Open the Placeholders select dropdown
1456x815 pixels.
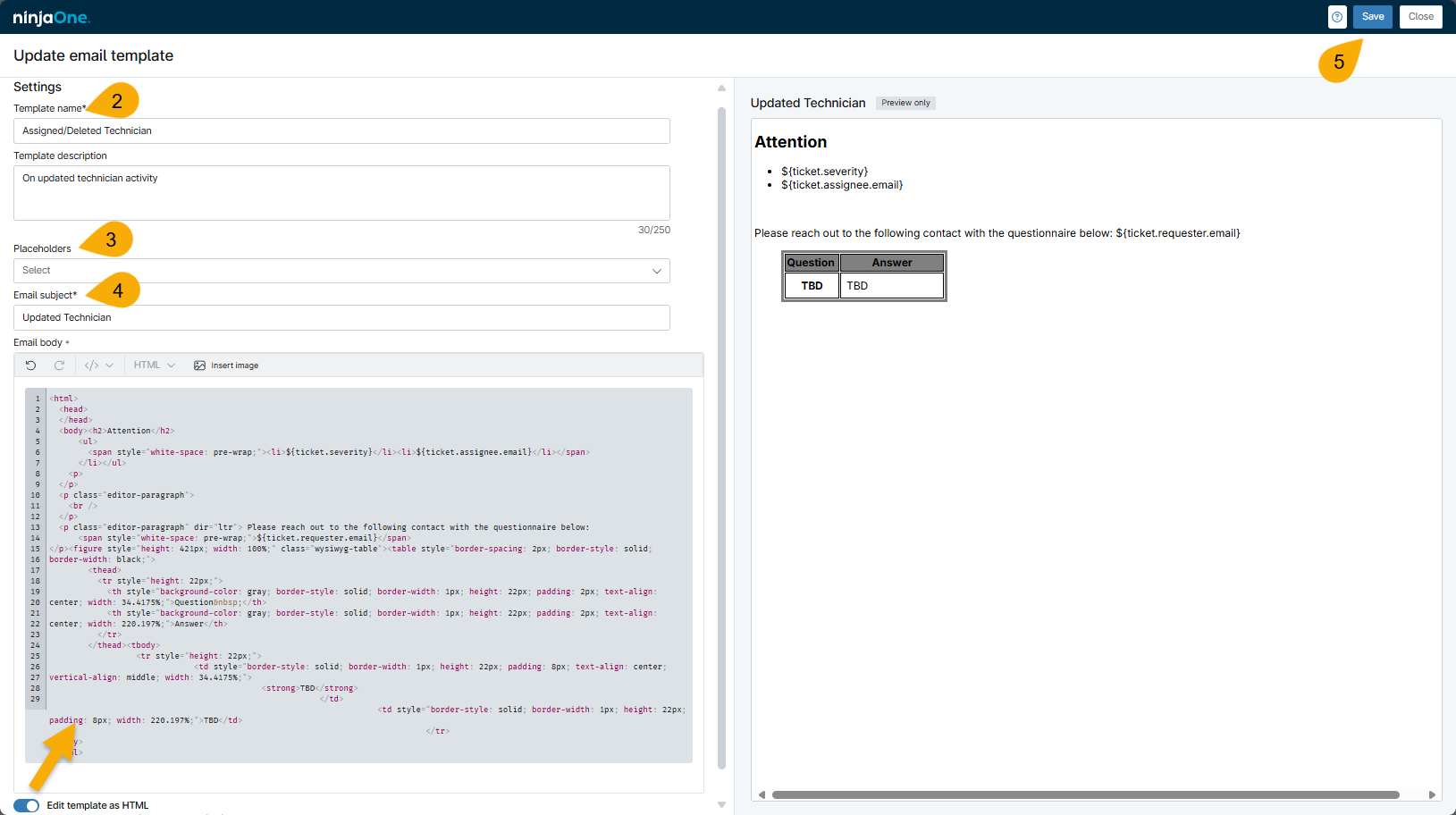341,271
